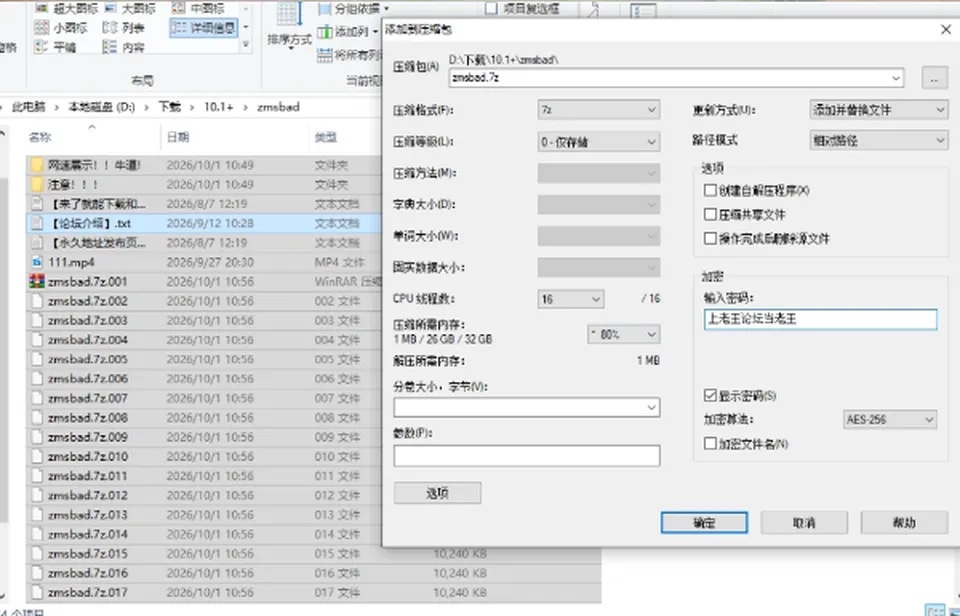This screenshot has height=616, width=960.
Task: Select the 列表 layout option
Action: click(x=123, y=28)
